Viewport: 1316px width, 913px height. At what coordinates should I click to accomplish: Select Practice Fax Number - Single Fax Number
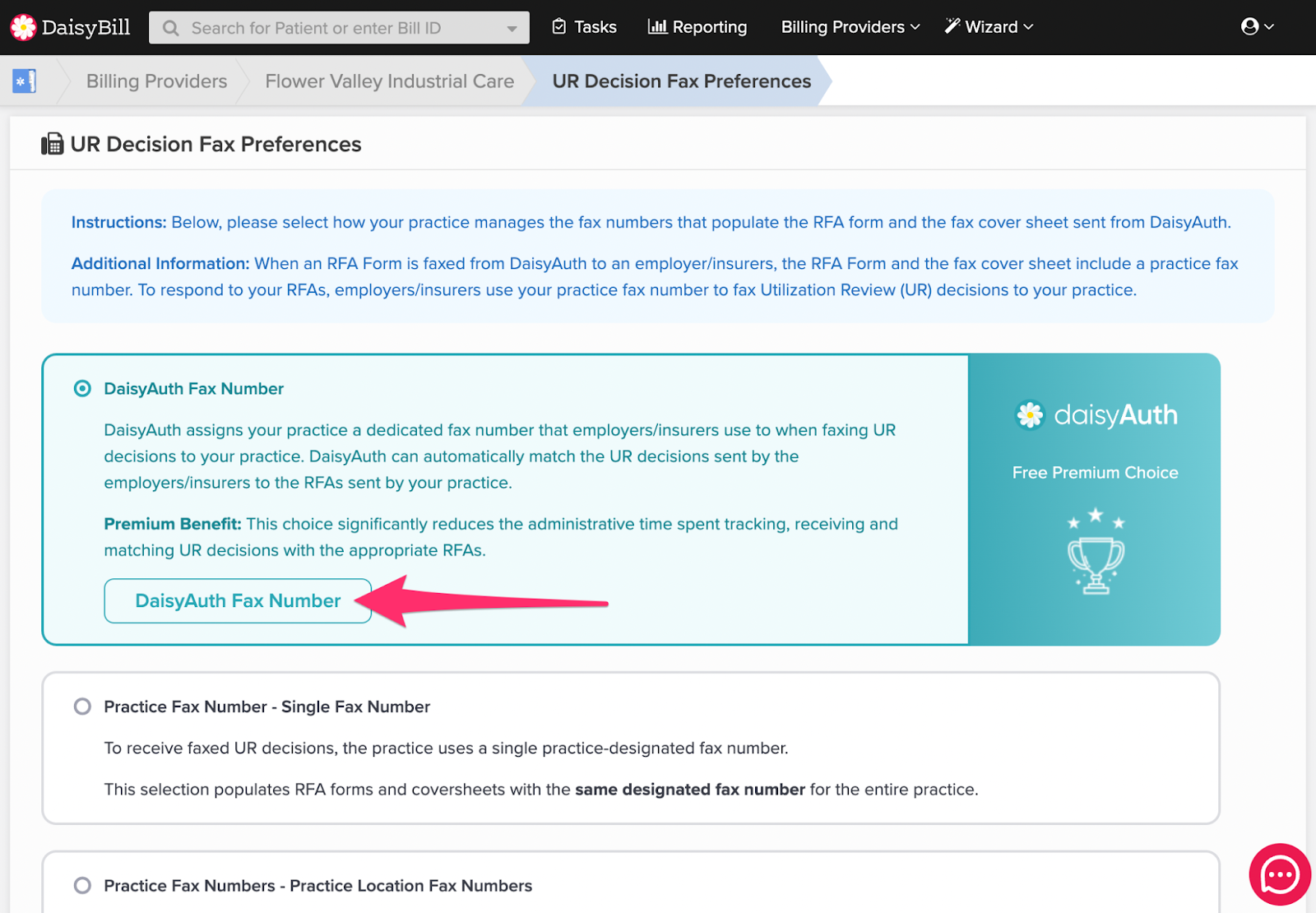(82, 707)
